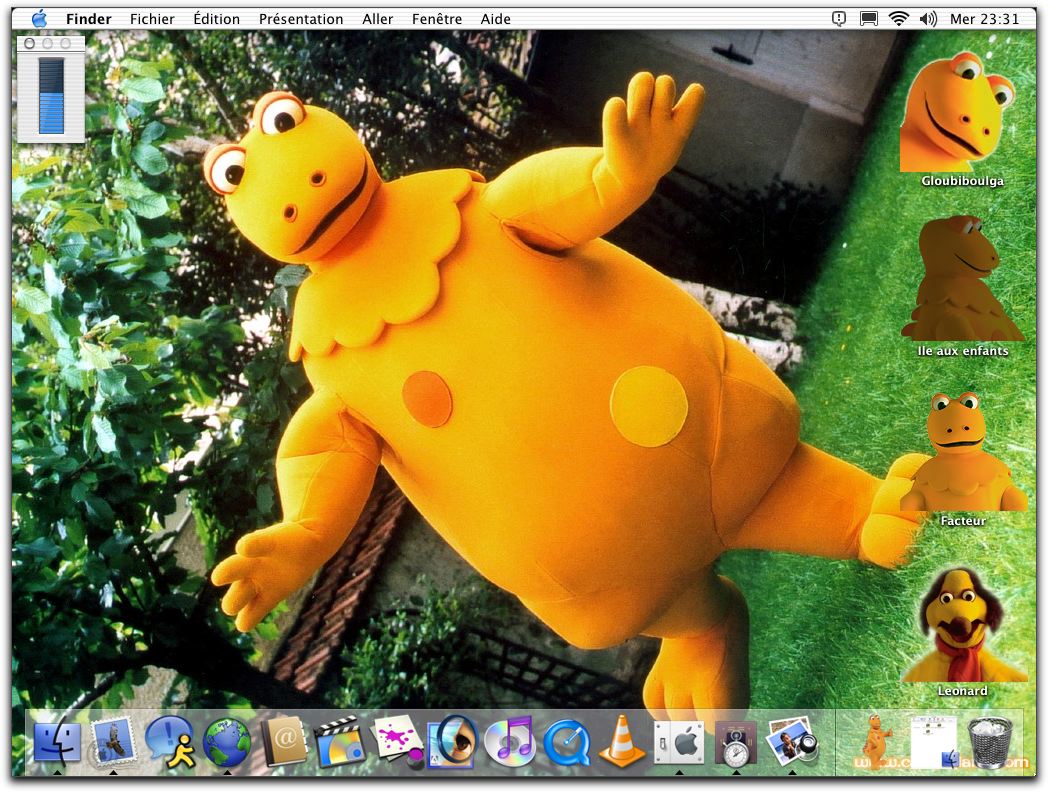Screen dimensions: 1048x792
Task: Launch the globe browser icon in Dock
Action: click(227, 742)
